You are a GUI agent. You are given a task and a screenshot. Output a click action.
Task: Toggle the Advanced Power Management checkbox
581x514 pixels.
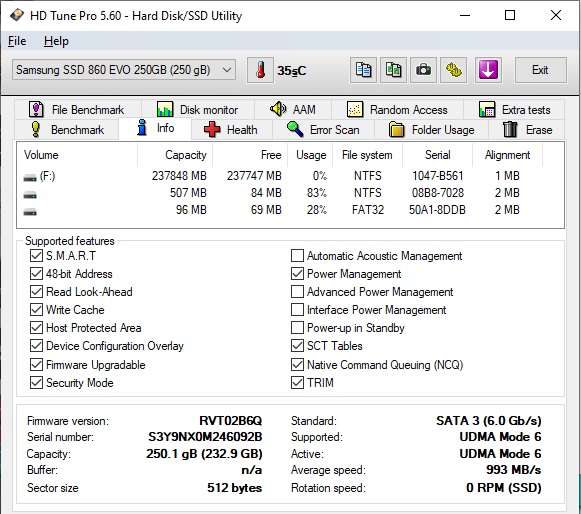[297, 292]
